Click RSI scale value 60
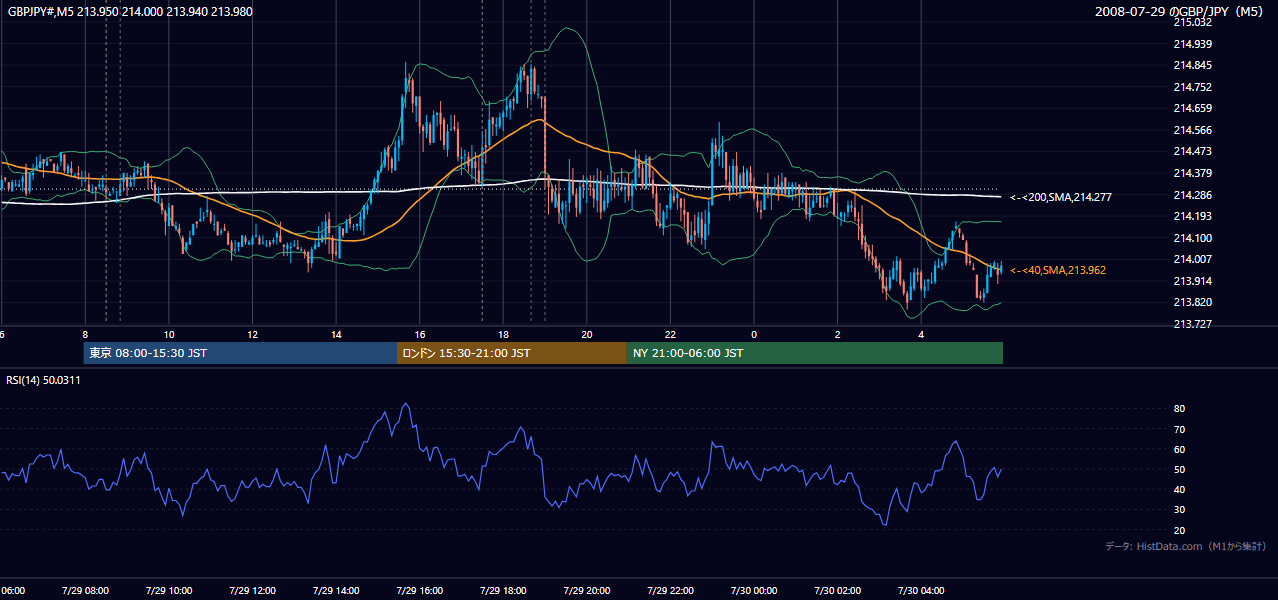1278x600 pixels. pos(1179,449)
